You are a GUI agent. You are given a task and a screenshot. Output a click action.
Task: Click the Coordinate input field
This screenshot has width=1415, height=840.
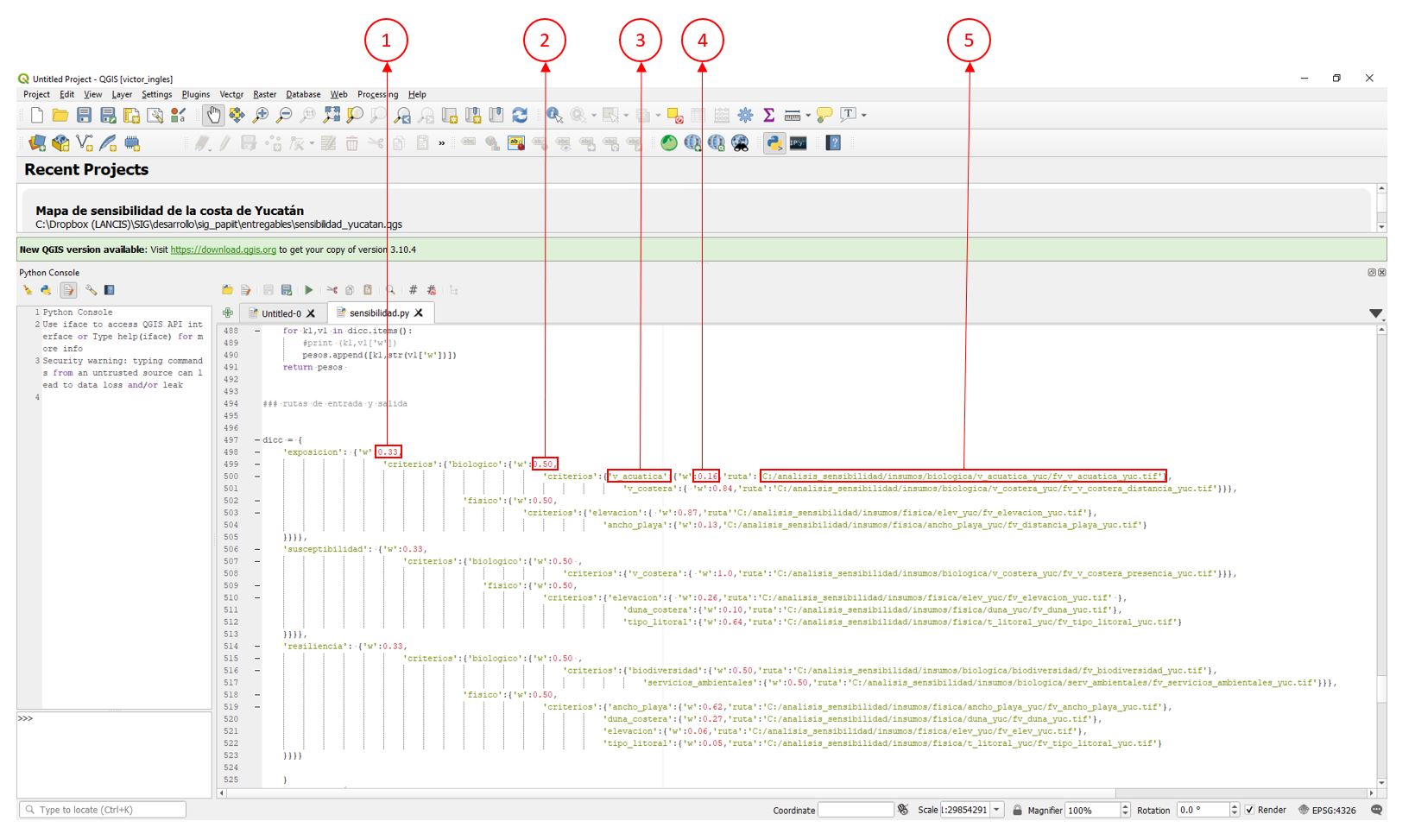click(x=856, y=810)
